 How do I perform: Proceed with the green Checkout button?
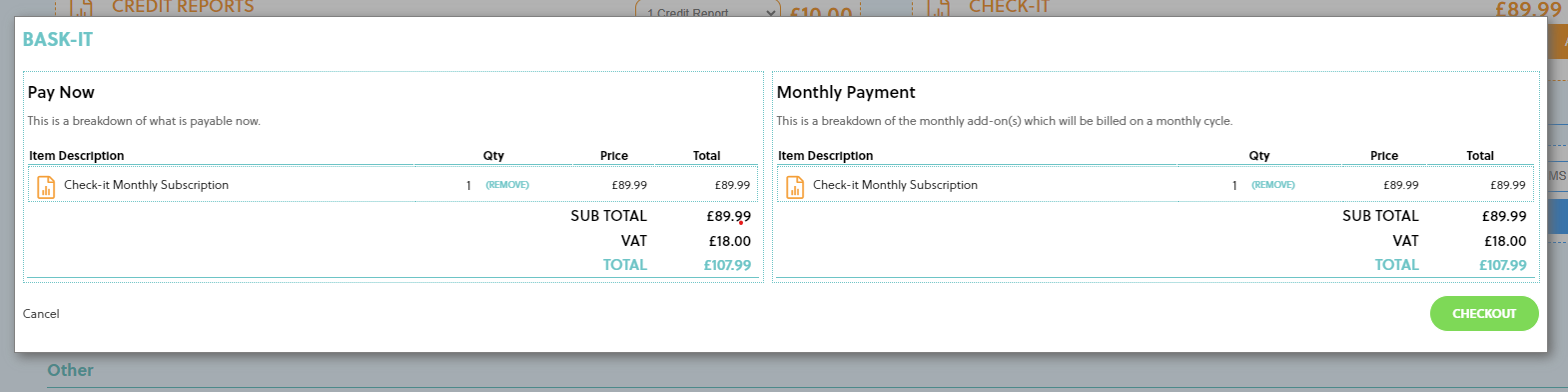1484,314
